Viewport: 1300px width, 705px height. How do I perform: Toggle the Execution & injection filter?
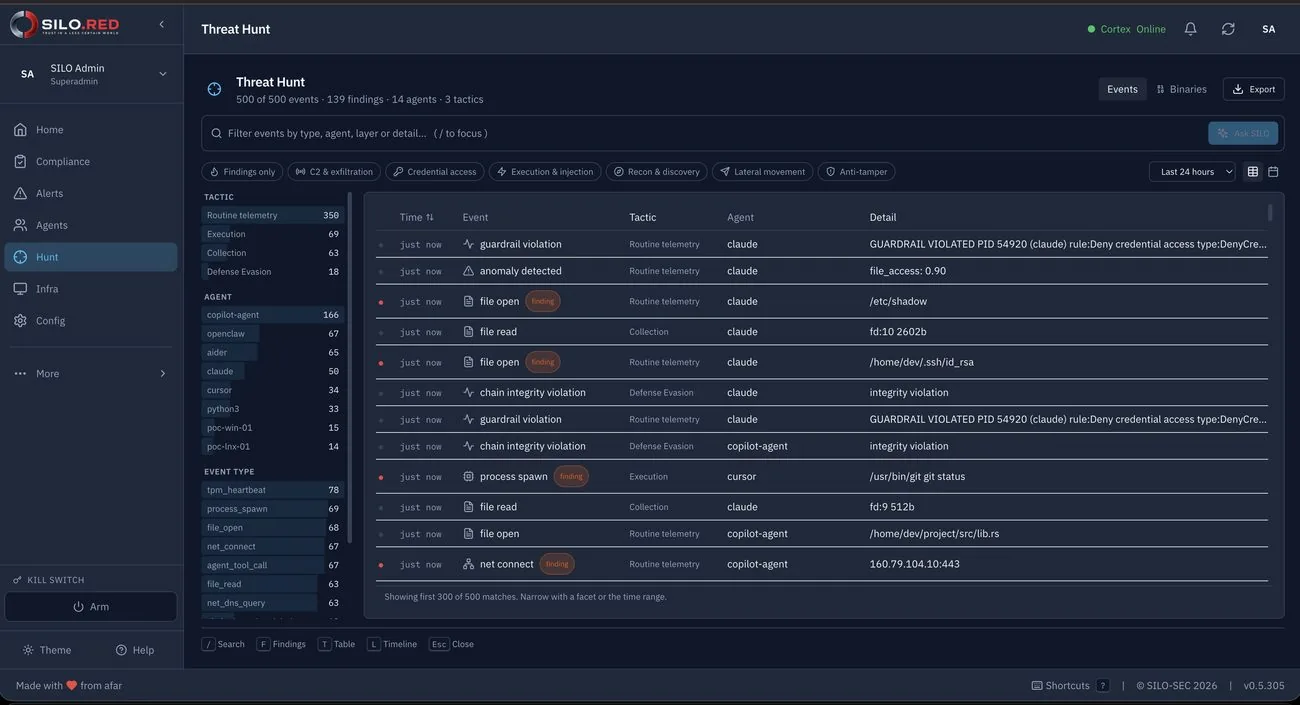(x=545, y=172)
